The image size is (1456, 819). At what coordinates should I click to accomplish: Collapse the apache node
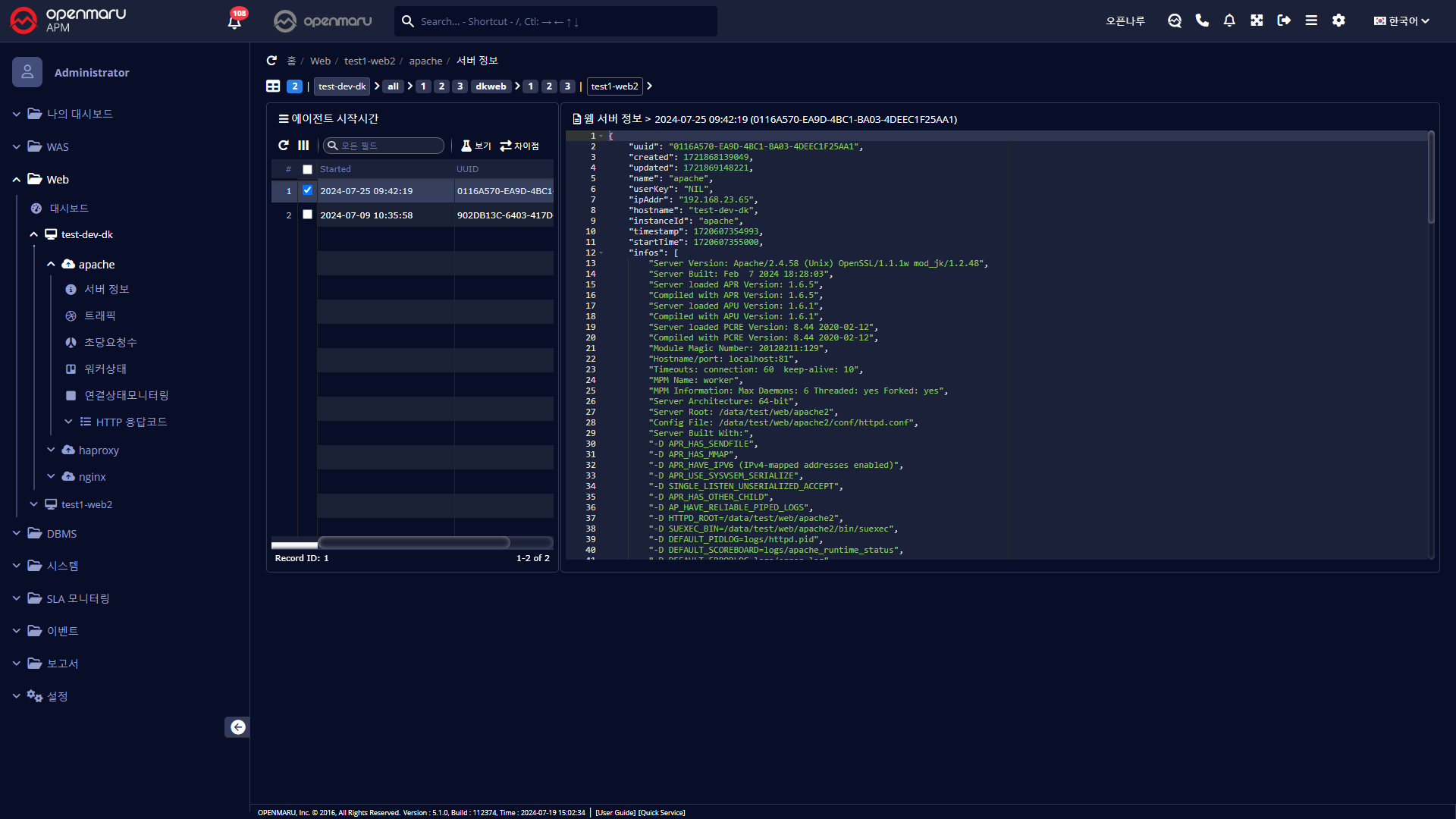[x=51, y=265]
